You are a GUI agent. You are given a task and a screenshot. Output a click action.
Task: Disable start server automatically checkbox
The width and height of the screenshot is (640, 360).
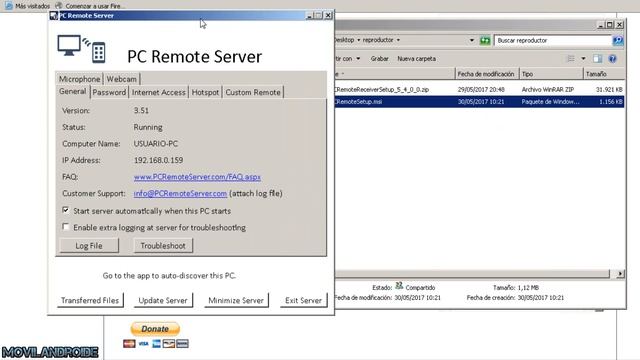click(65, 210)
